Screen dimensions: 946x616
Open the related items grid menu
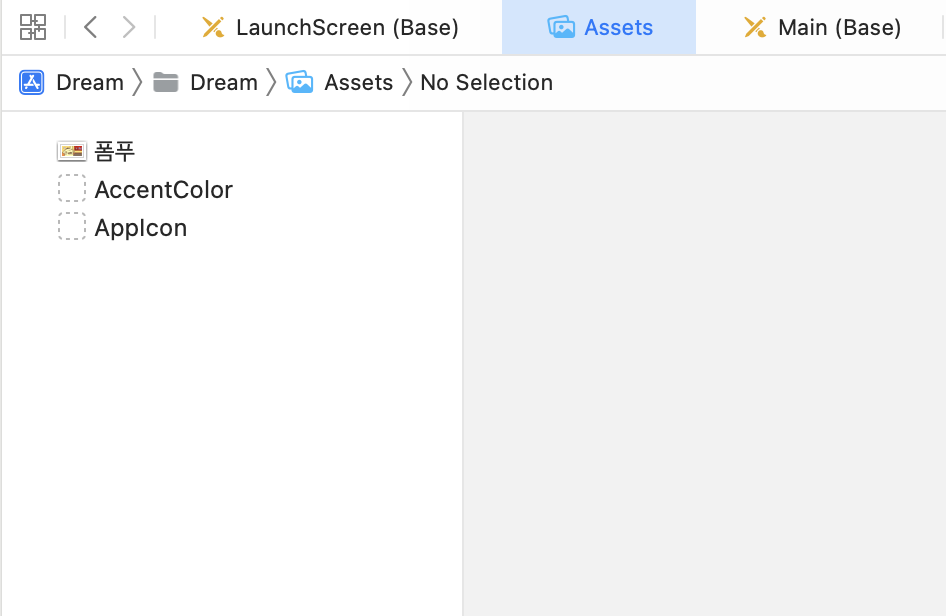33,27
